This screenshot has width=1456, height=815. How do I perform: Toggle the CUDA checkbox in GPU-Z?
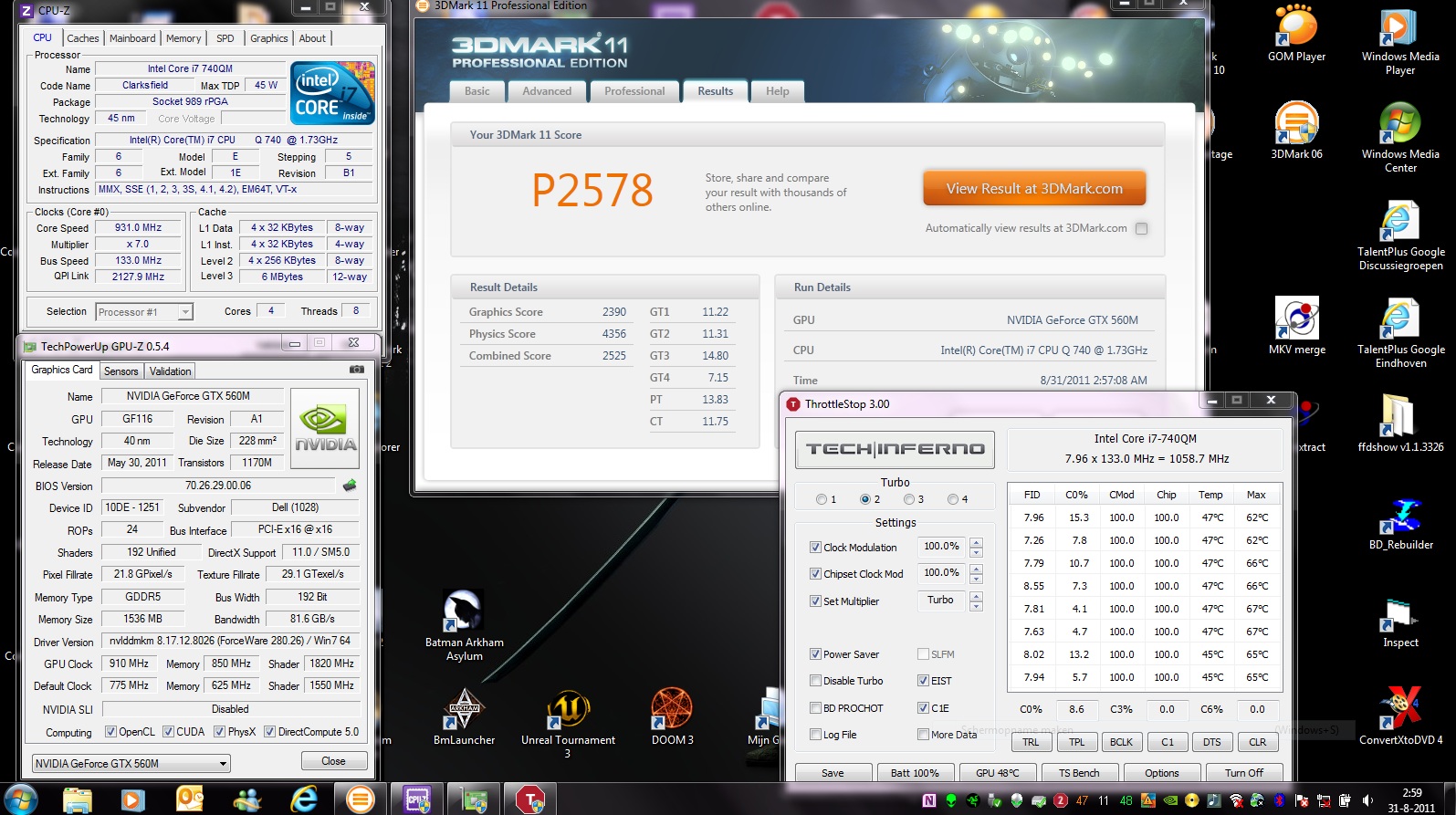[x=168, y=731]
